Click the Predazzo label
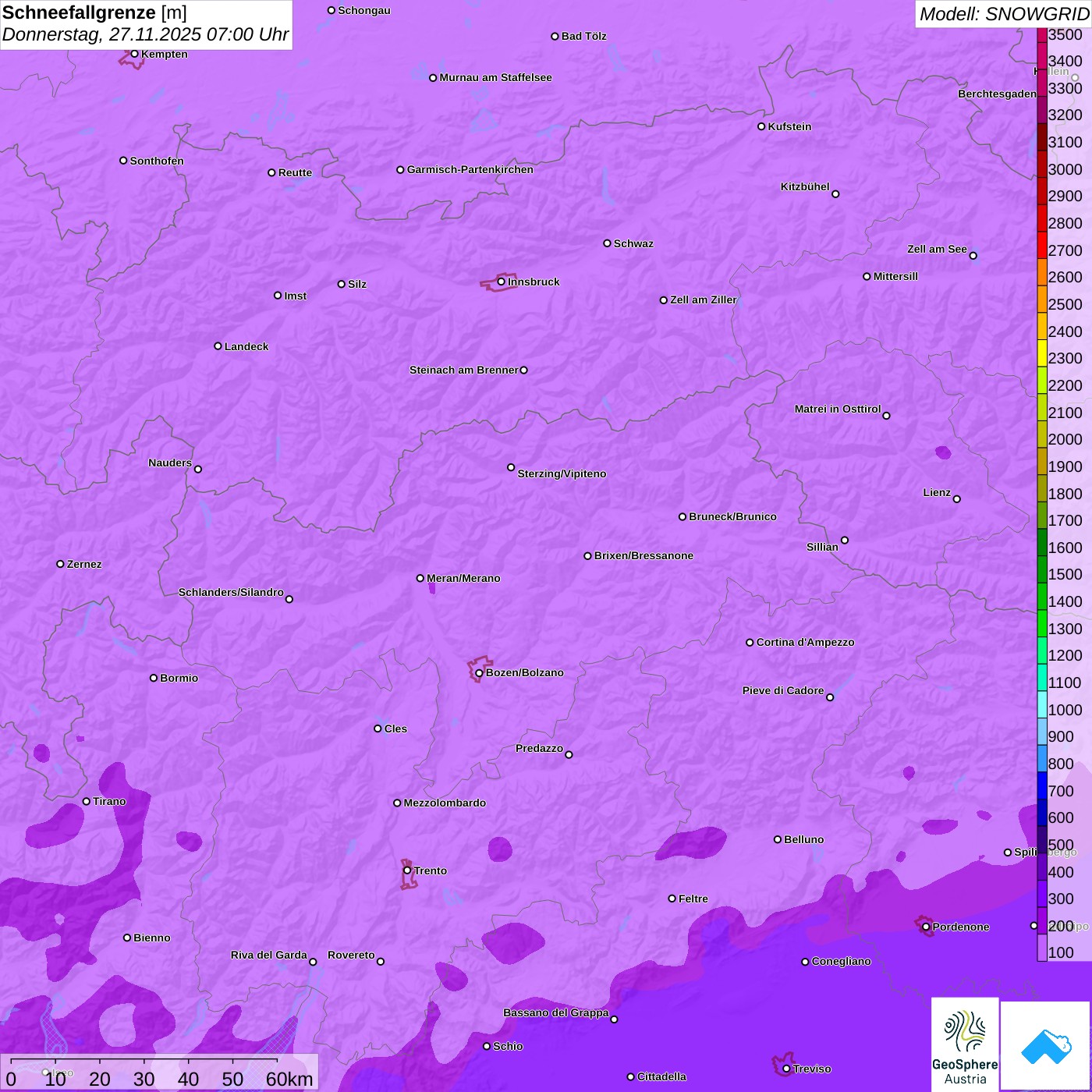The width and height of the screenshot is (1092, 1092). (539, 748)
